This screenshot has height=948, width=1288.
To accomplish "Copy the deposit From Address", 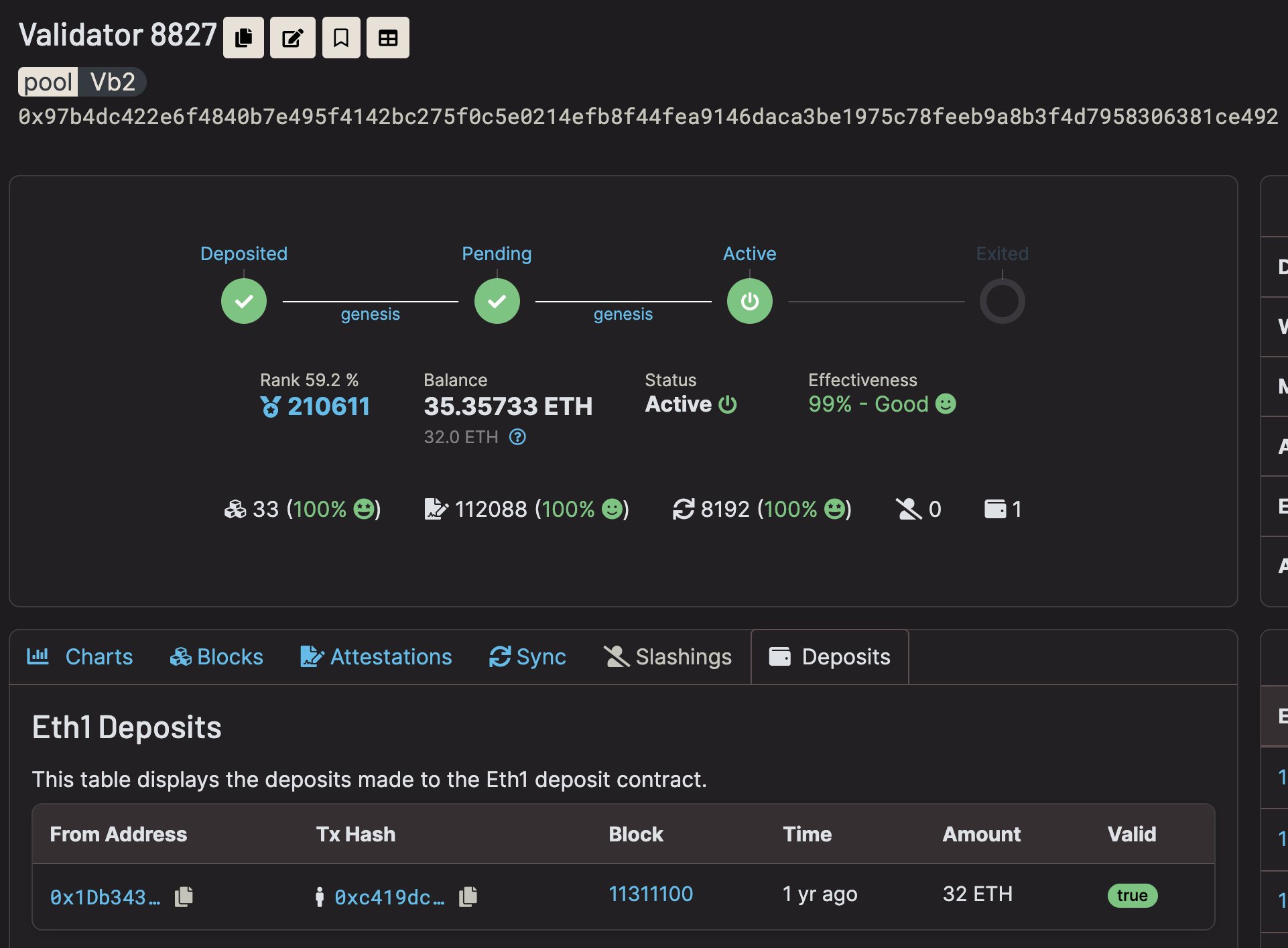I will pyautogui.click(x=183, y=896).
